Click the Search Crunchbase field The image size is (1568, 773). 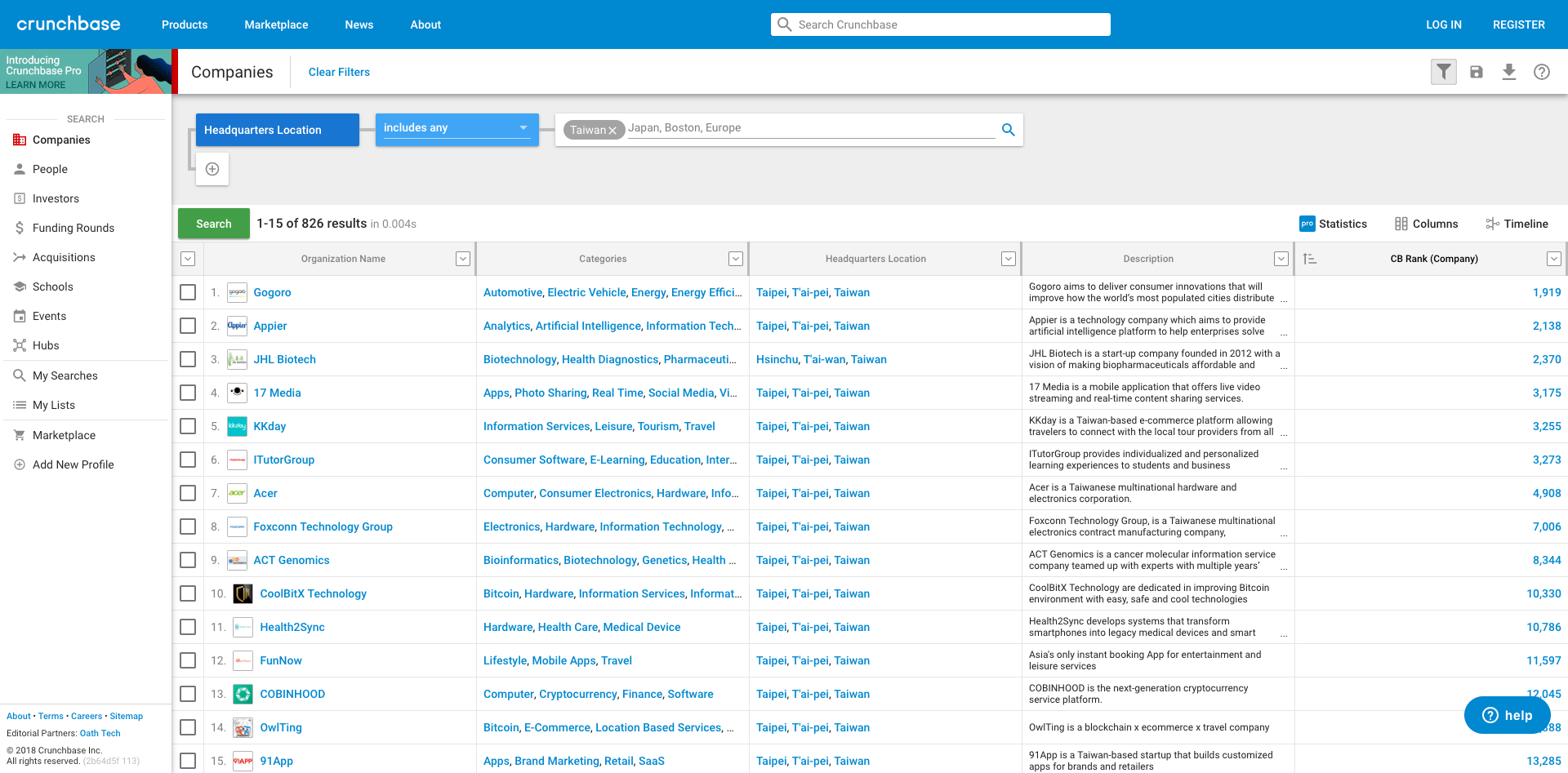click(x=941, y=24)
